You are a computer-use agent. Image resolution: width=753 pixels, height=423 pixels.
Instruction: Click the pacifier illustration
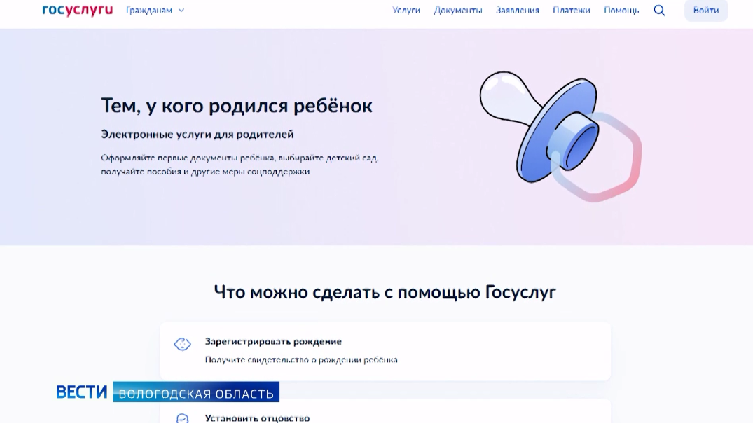[x=560, y=135]
